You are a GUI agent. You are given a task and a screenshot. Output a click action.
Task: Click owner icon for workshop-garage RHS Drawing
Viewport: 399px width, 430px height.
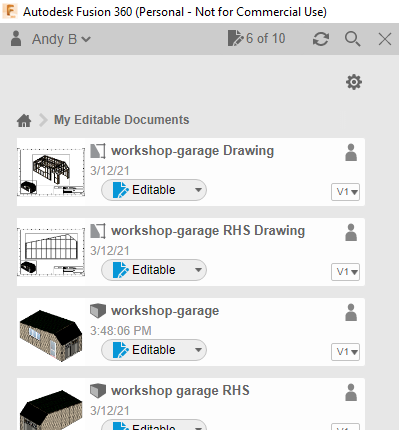351,232
